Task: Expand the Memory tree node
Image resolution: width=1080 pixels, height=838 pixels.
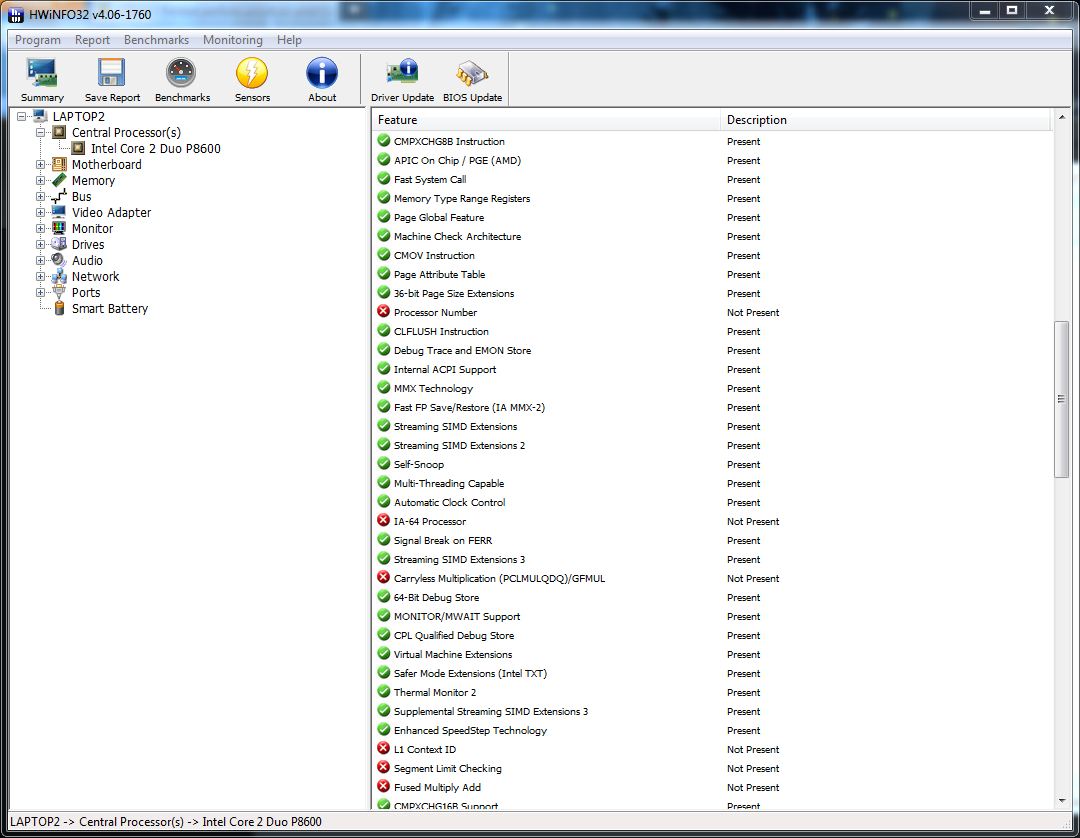Action: tap(41, 181)
